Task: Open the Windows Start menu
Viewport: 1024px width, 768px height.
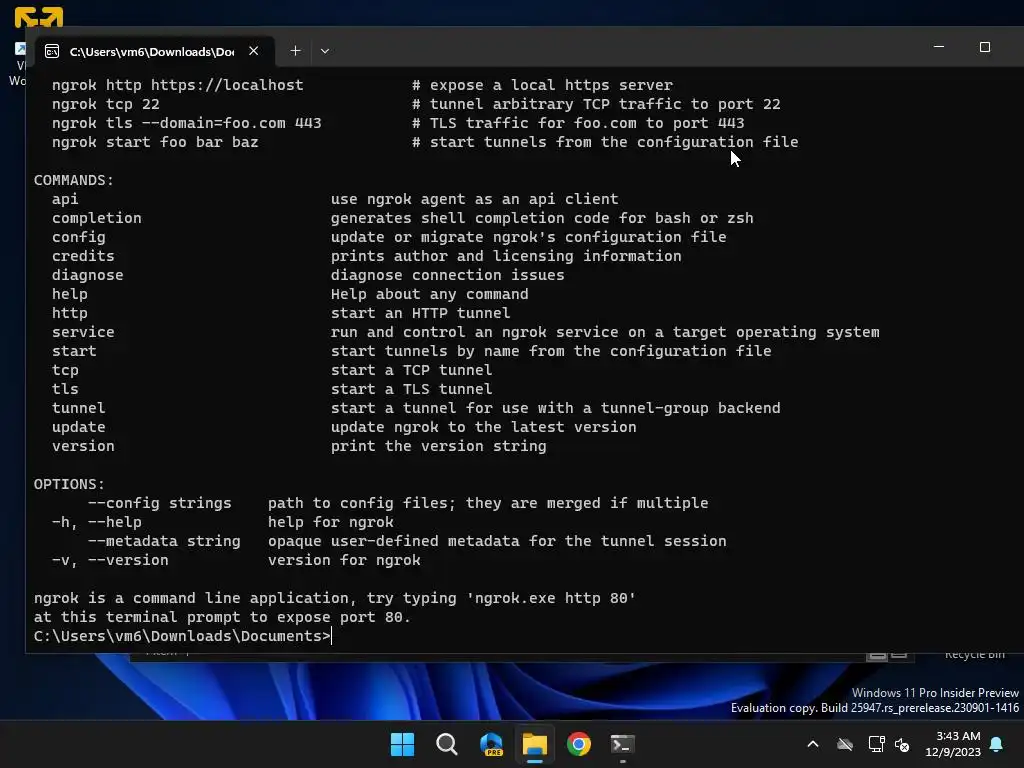Action: point(402,744)
